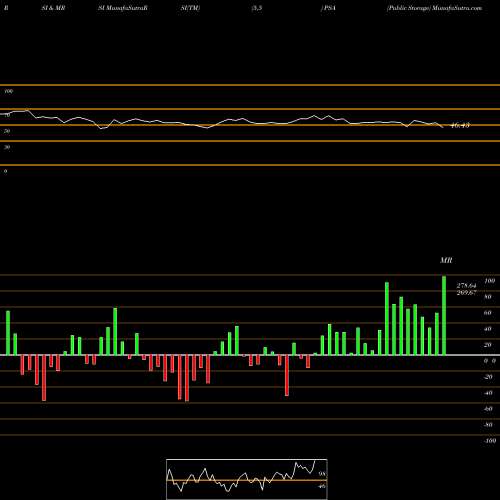Click the "SI(TM)" header label

click(191, 8)
